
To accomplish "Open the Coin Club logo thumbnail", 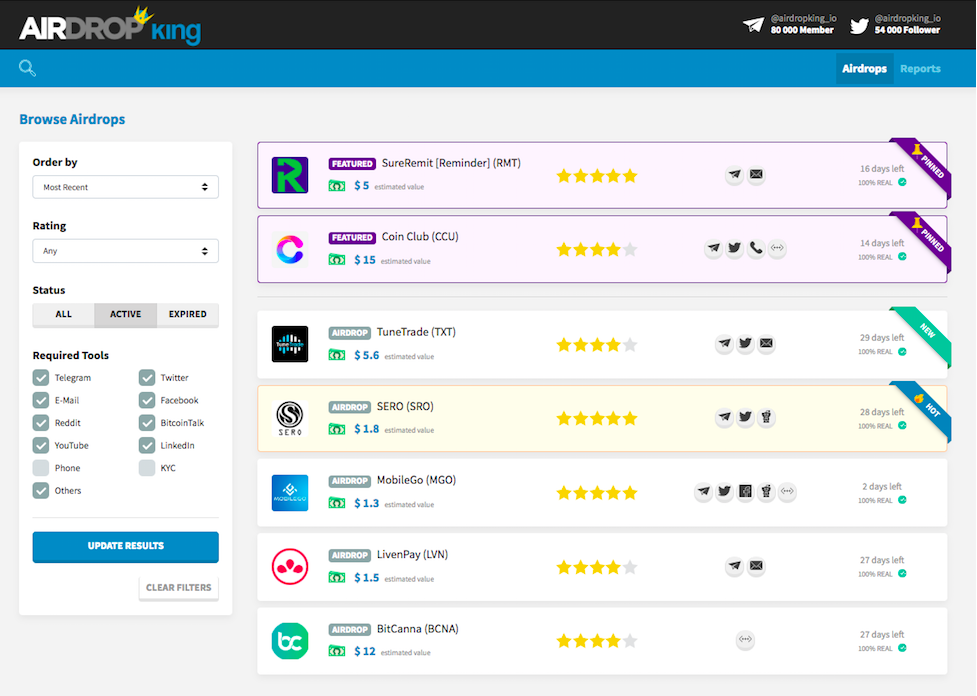I will [290, 249].
